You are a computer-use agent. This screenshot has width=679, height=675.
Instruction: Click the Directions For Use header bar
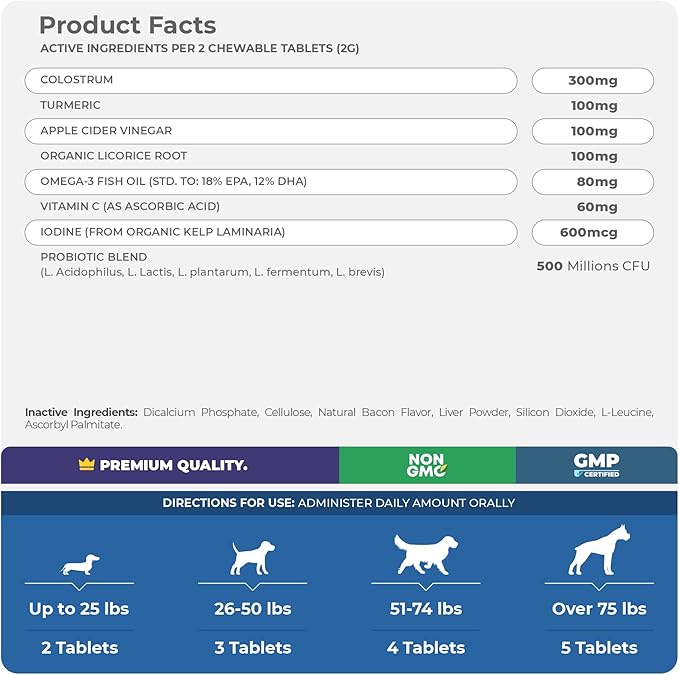(x=339, y=503)
